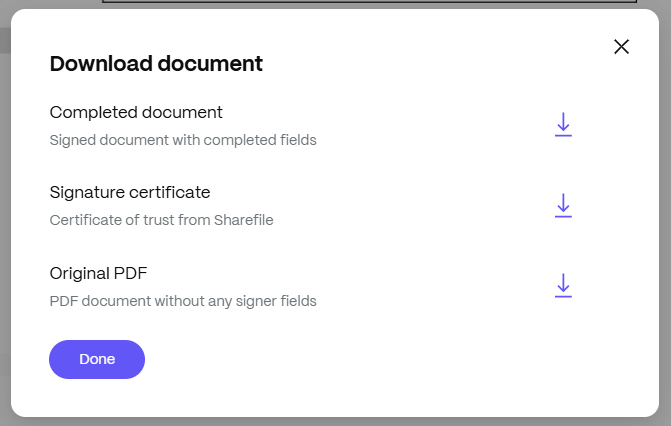Download the Original PDF file
This screenshot has height=426, width=671.
pyautogui.click(x=563, y=285)
